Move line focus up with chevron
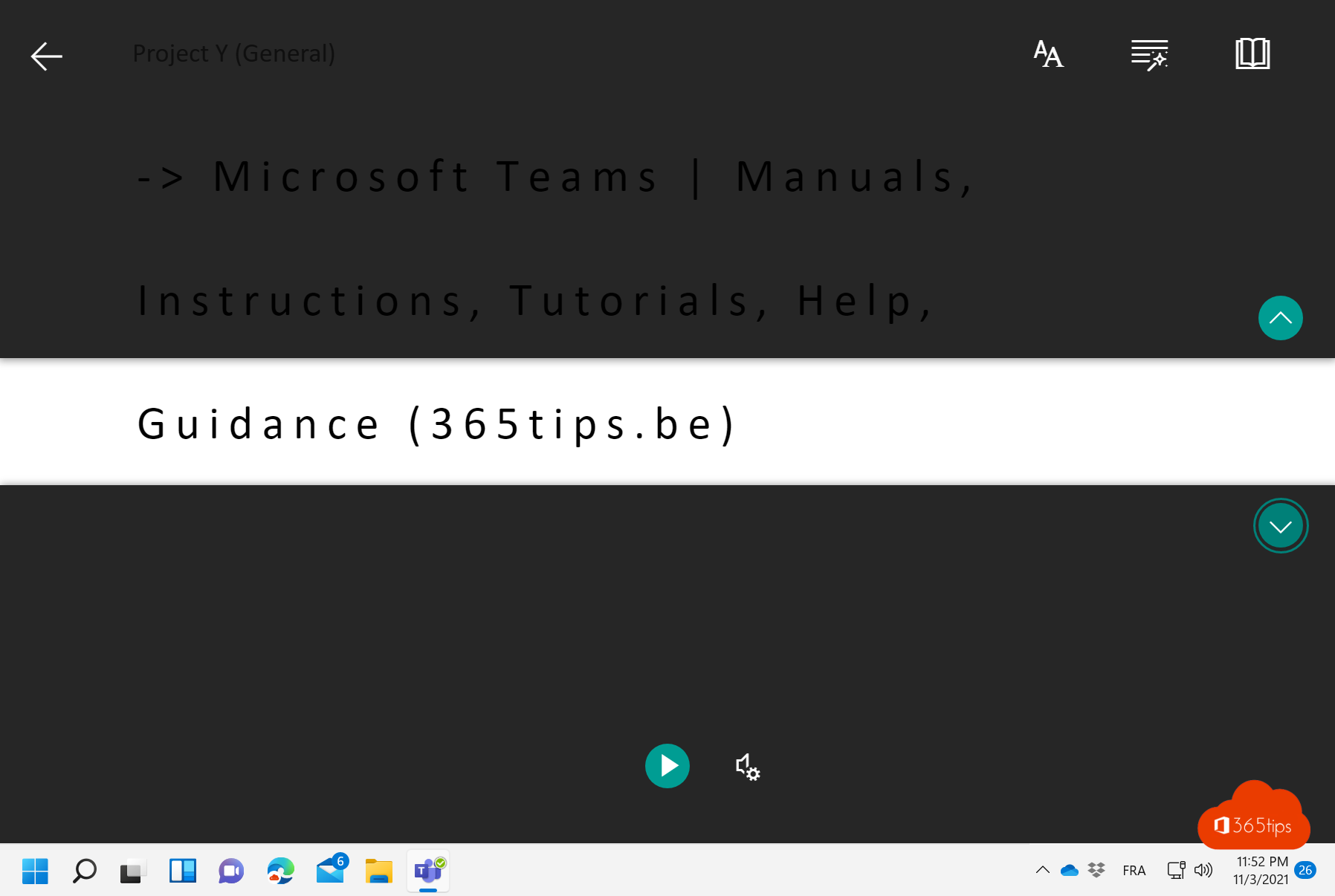The height and width of the screenshot is (896, 1335). click(1280, 318)
